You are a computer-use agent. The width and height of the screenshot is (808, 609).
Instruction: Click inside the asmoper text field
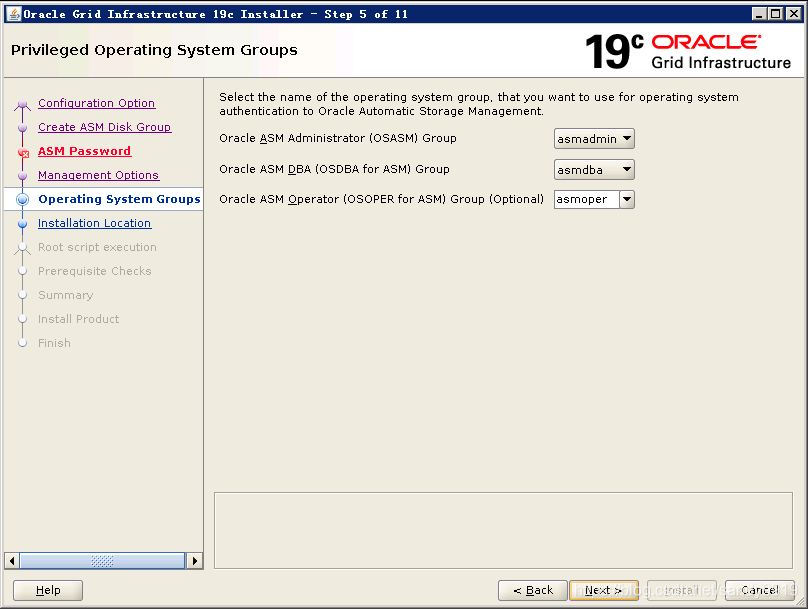(586, 199)
